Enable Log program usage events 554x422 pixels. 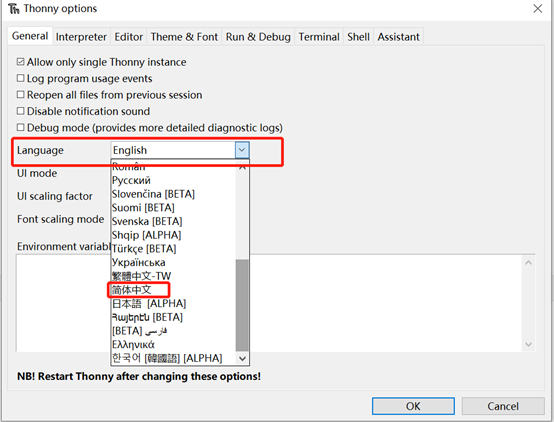(x=20, y=78)
